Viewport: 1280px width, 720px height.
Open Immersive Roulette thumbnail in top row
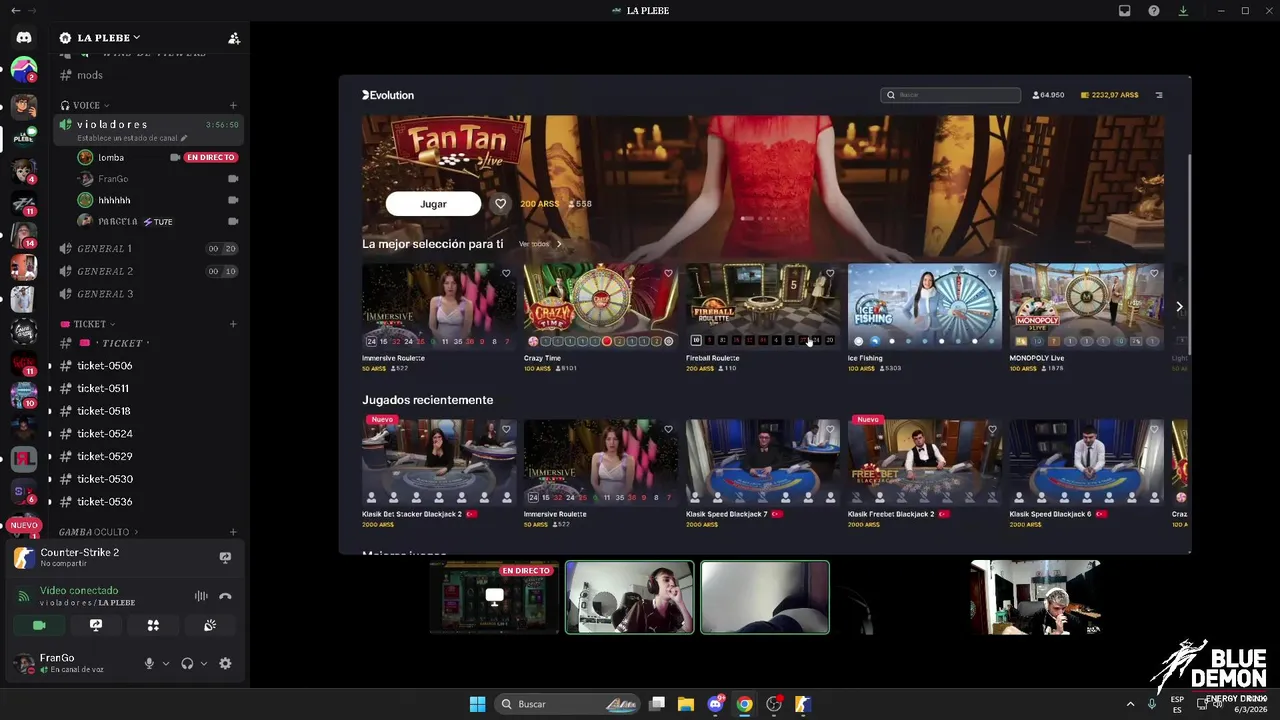click(x=439, y=306)
